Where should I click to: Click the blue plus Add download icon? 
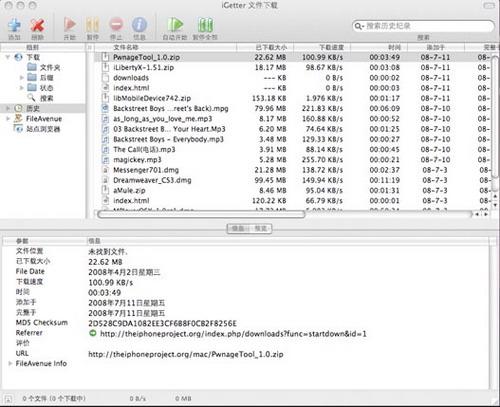coord(14,25)
